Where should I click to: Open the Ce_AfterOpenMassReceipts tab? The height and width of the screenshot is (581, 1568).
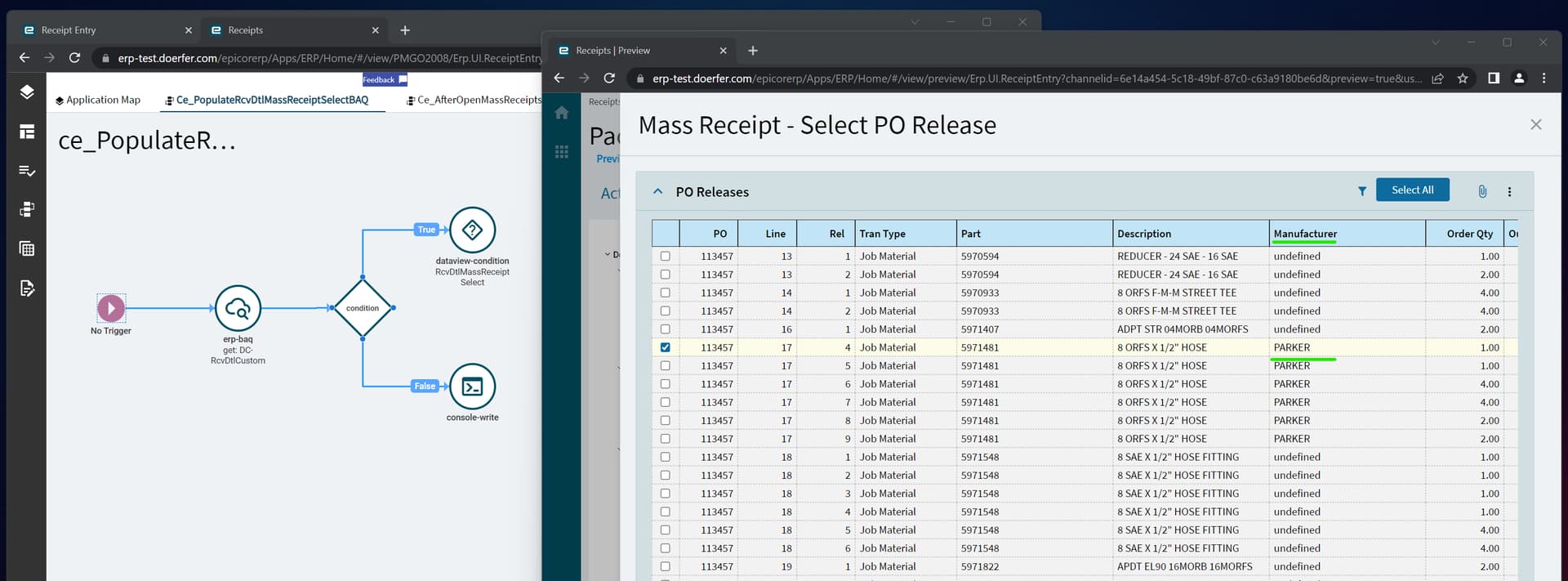click(474, 100)
